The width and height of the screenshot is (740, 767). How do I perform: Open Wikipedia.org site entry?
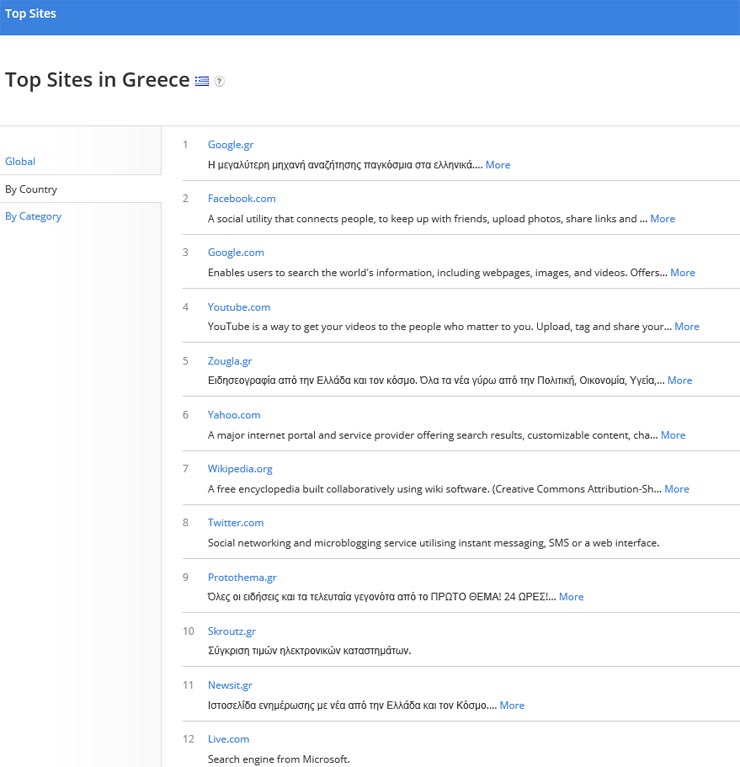point(240,468)
